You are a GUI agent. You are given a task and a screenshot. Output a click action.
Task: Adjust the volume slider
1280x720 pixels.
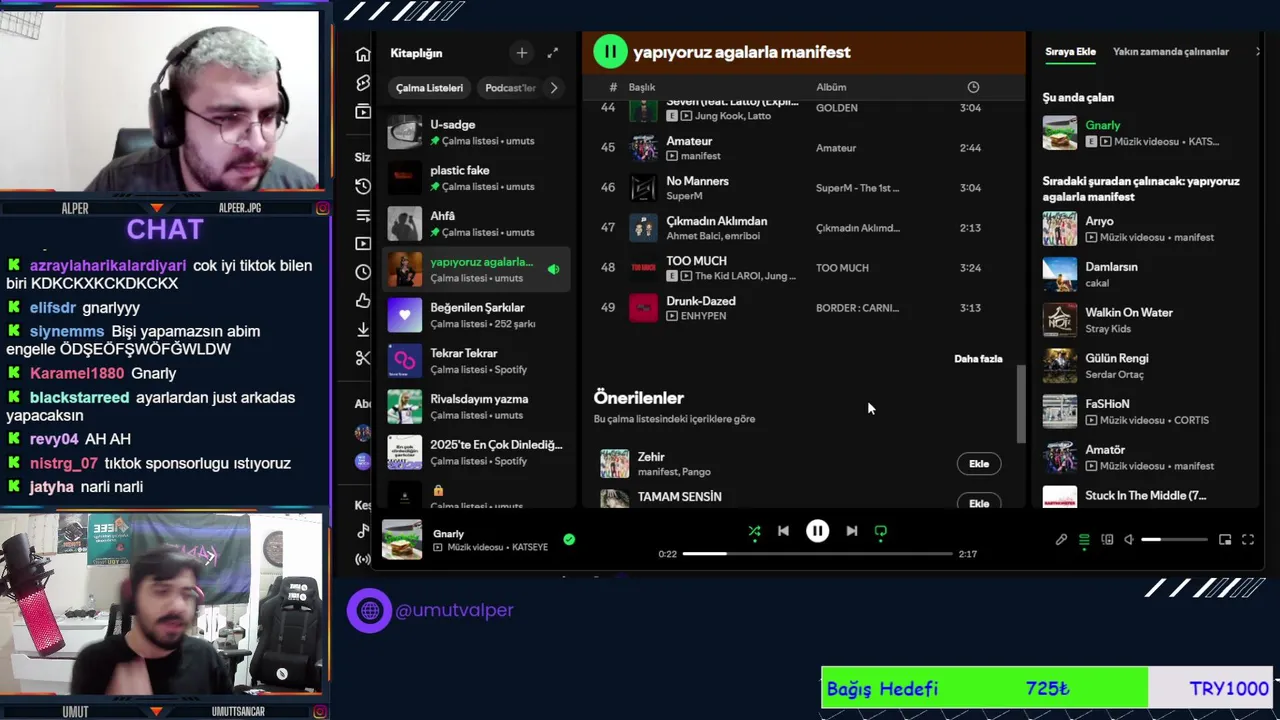1174,540
